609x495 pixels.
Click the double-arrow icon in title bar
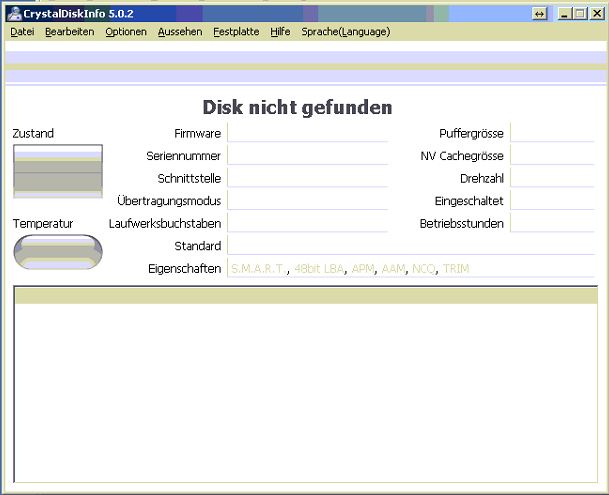(x=540, y=13)
